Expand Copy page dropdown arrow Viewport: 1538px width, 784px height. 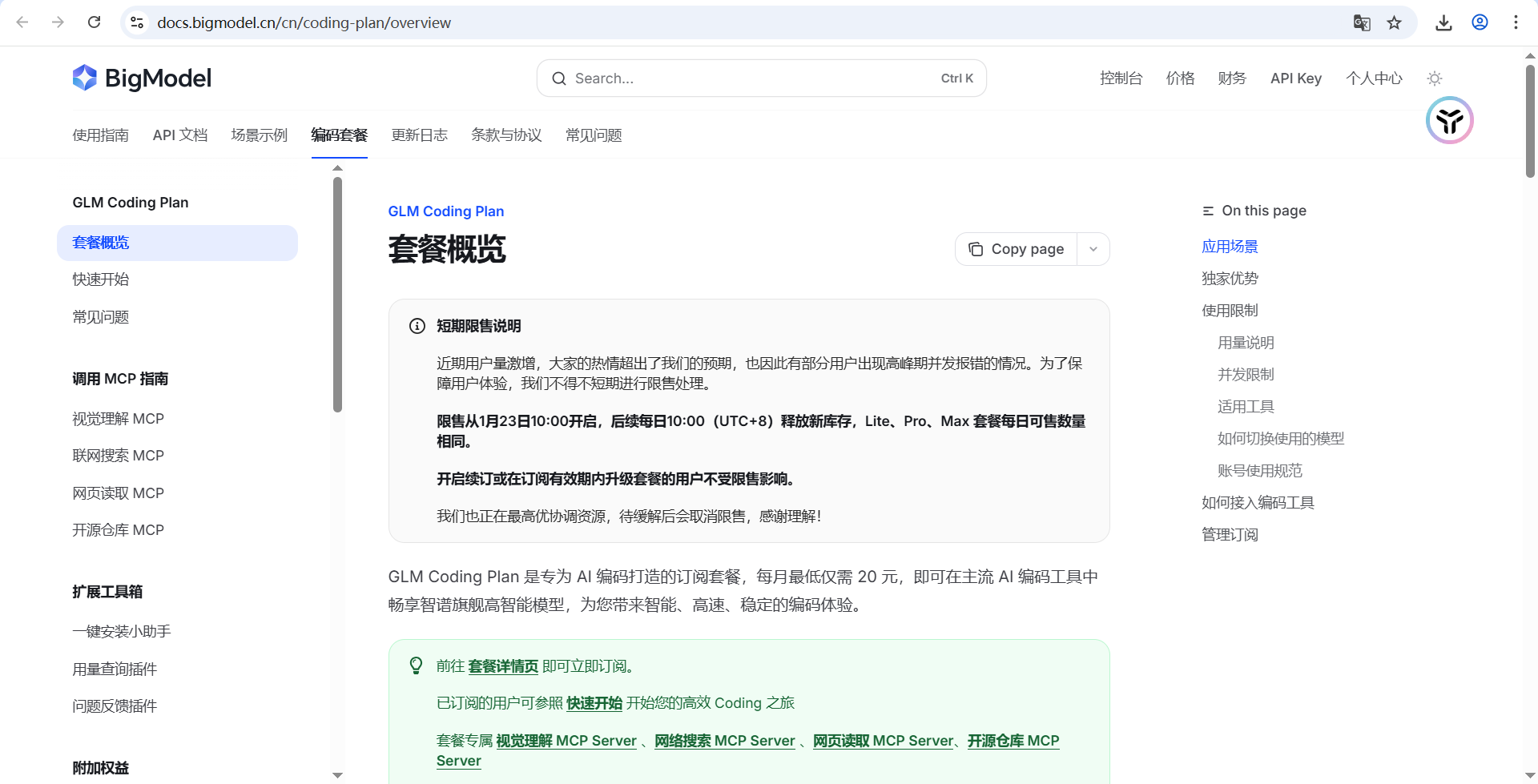pyautogui.click(x=1093, y=249)
